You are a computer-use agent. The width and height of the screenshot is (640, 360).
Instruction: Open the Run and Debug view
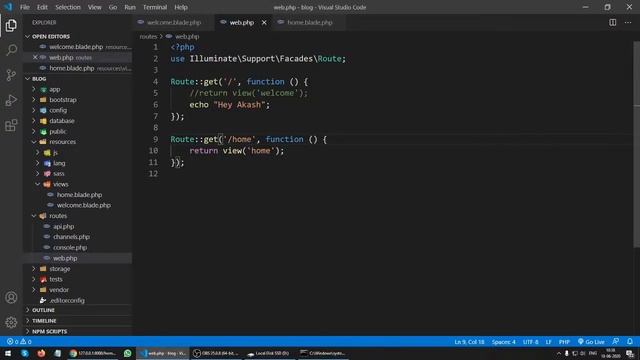pyautogui.click(x=11, y=100)
